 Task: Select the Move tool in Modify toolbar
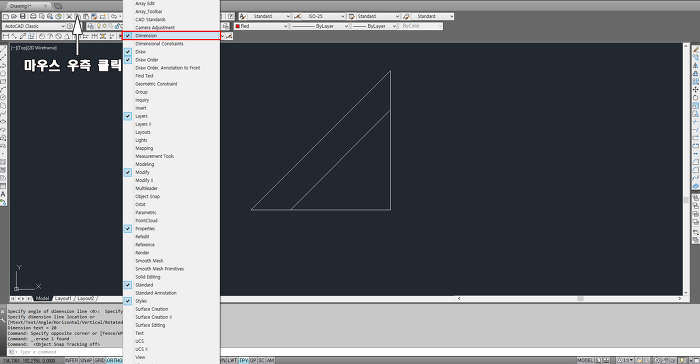click(x=696, y=90)
